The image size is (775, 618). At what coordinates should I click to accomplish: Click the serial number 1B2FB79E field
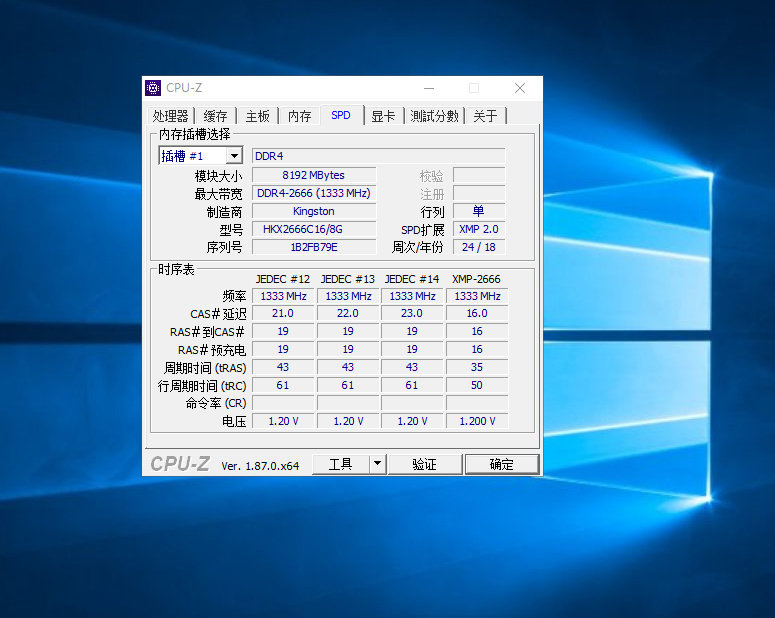click(x=314, y=247)
